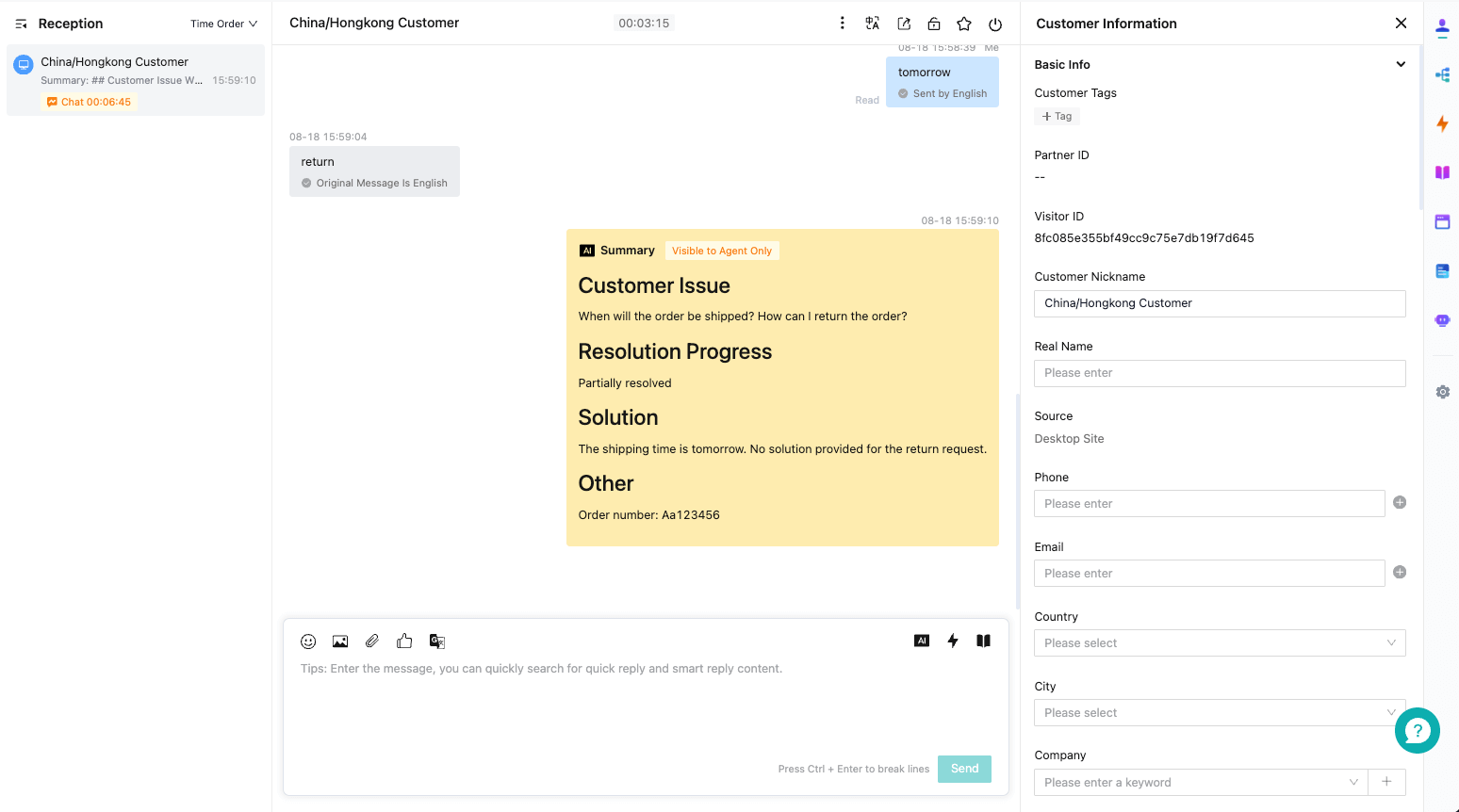
Task: Click the thumbs-up rating icon
Action: coord(404,641)
